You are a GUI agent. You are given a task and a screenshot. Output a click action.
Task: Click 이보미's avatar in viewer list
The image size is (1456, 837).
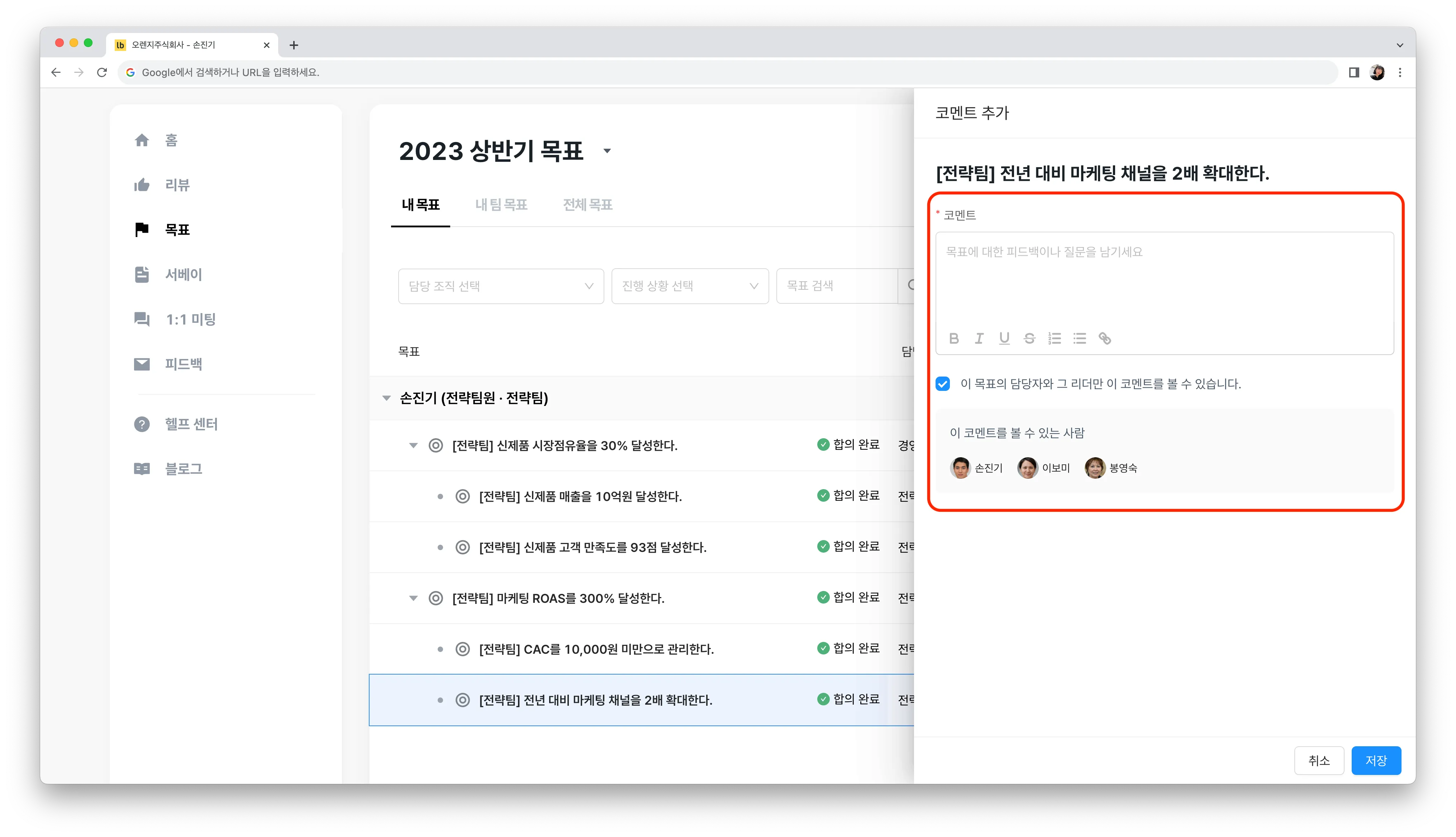click(1027, 468)
